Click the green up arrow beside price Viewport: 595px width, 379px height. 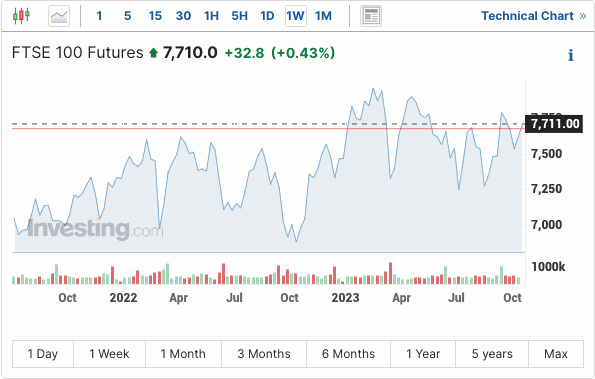coord(153,53)
